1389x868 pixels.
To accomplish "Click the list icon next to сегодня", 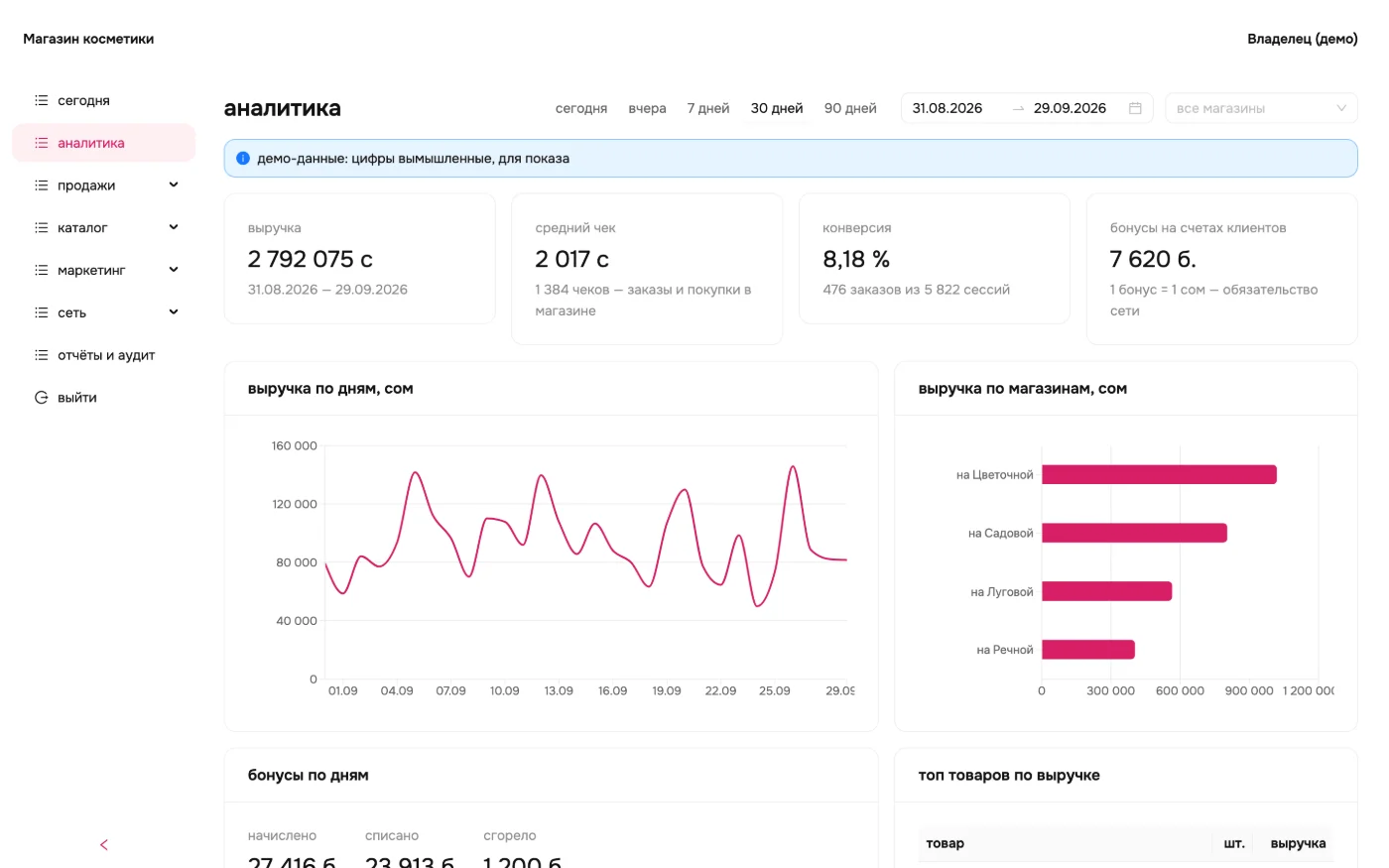I will pyautogui.click(x=41, y=100).
